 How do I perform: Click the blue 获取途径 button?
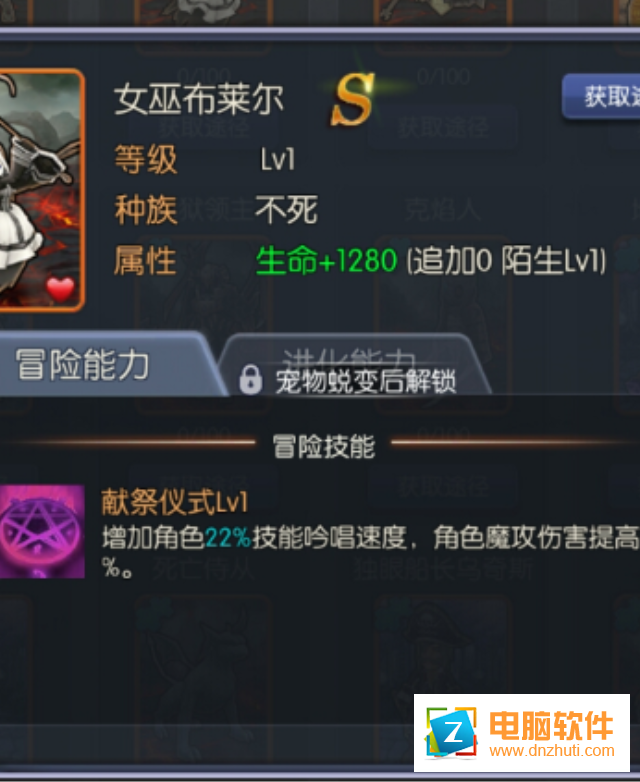(x=601, y=97)
